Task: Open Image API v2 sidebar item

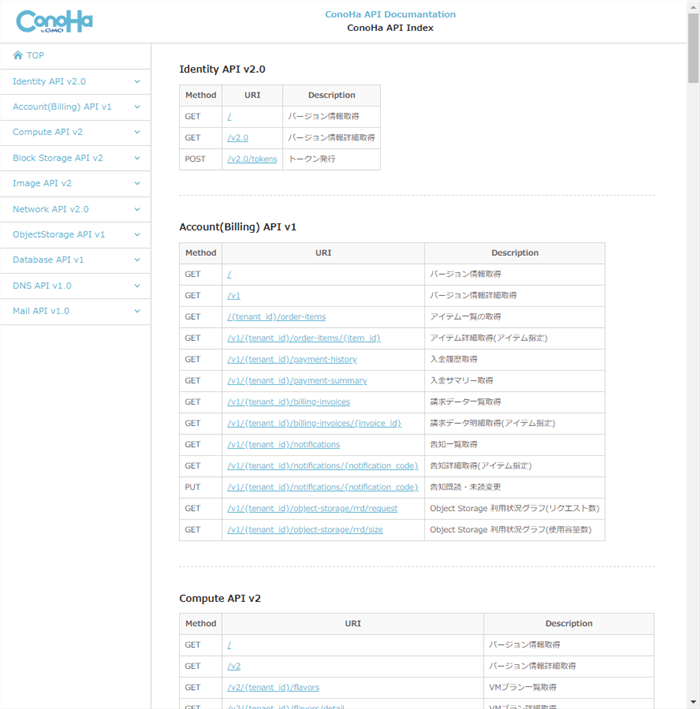Action: point(42,183)
